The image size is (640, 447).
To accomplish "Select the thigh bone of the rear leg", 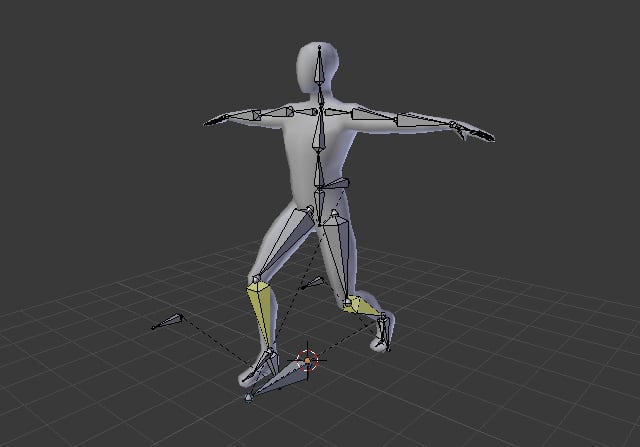I will pyautogui.click(x=334, y=250).
